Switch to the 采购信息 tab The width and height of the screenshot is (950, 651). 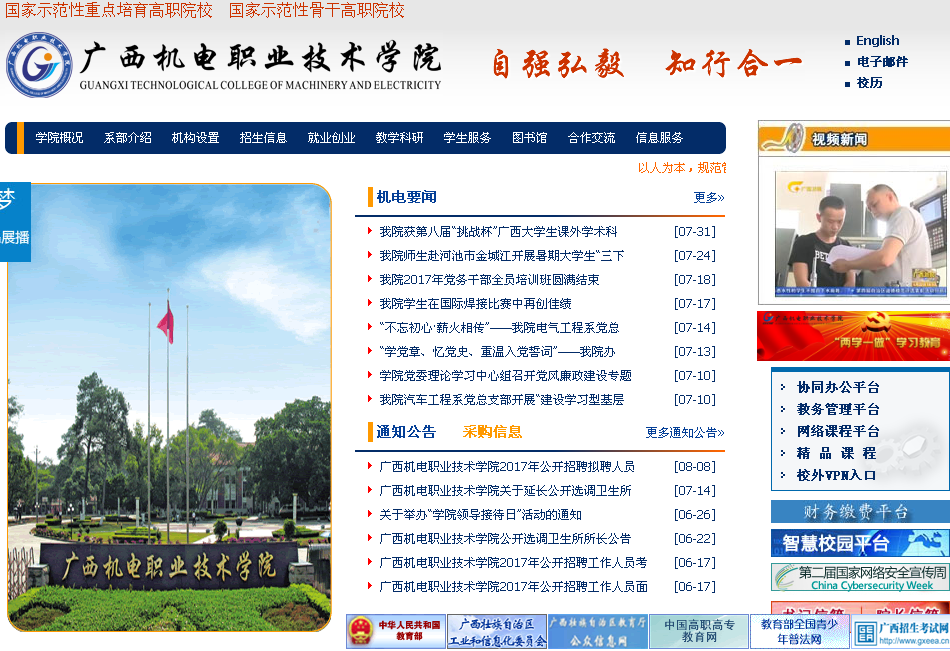coord(492,432)
